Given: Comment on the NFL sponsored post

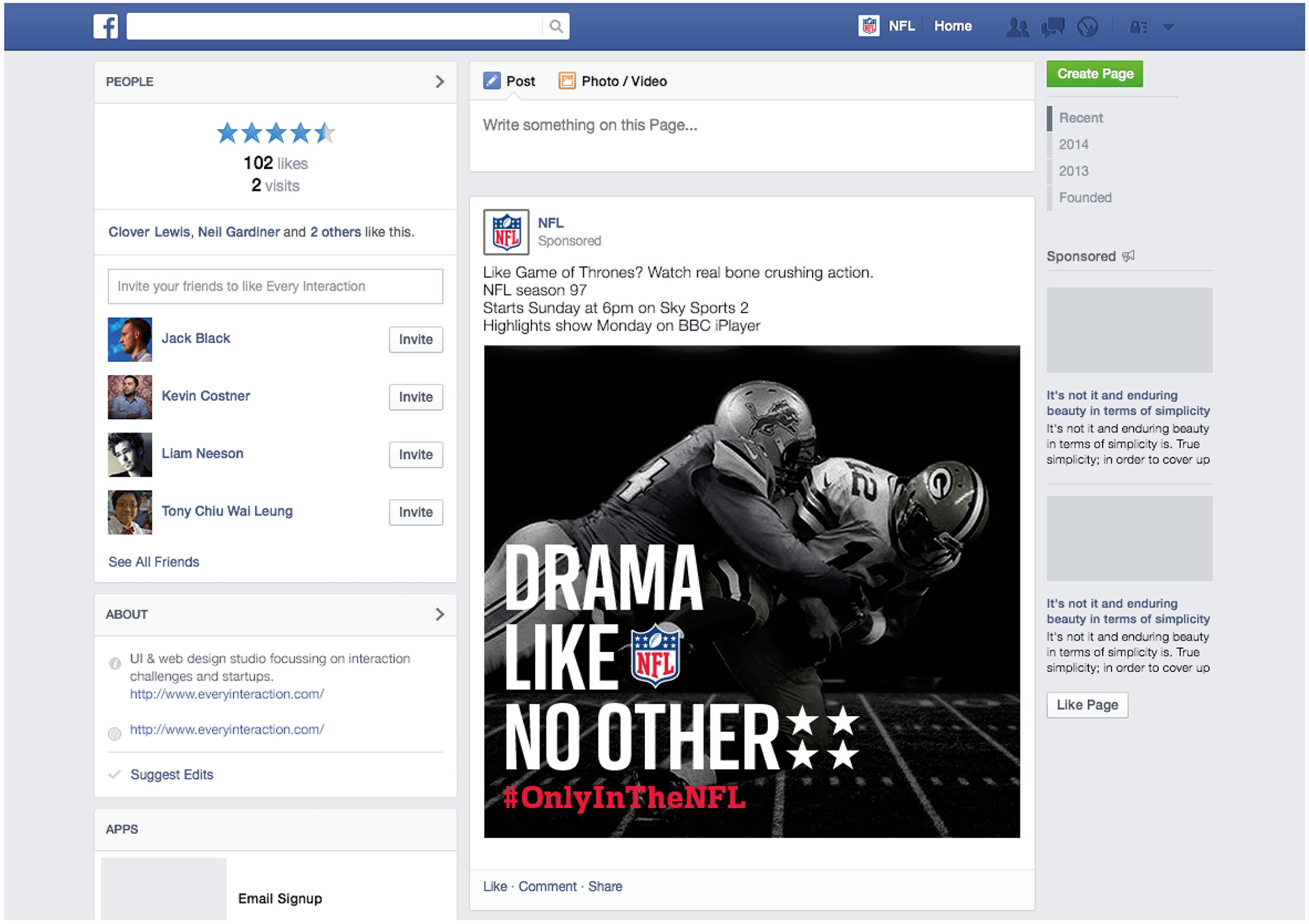Looking at the screenshot, I should [x=547, y=886].
